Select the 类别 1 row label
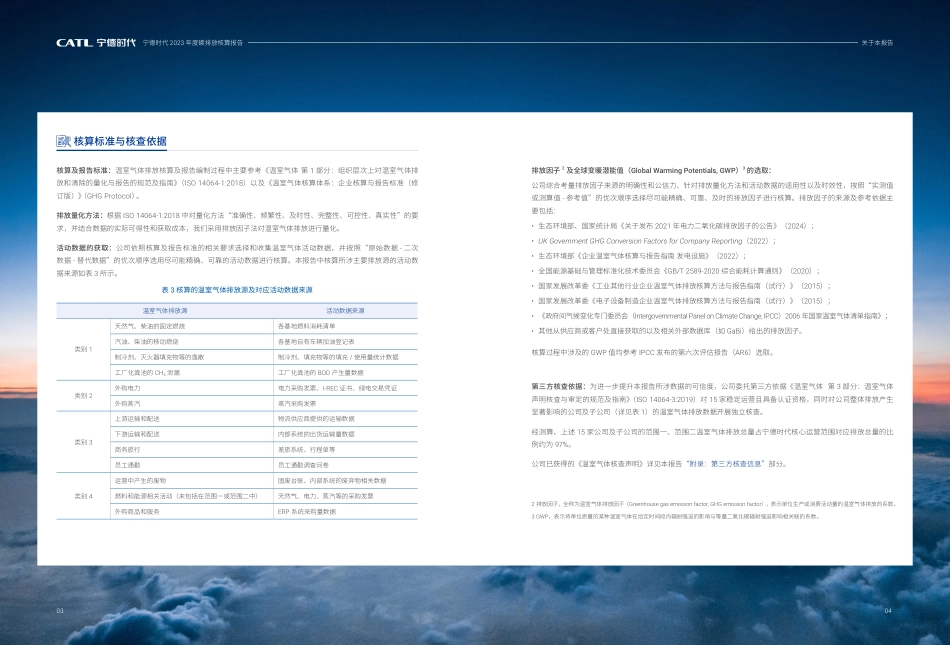The image size is (950, 645). [x=83, y=349]
